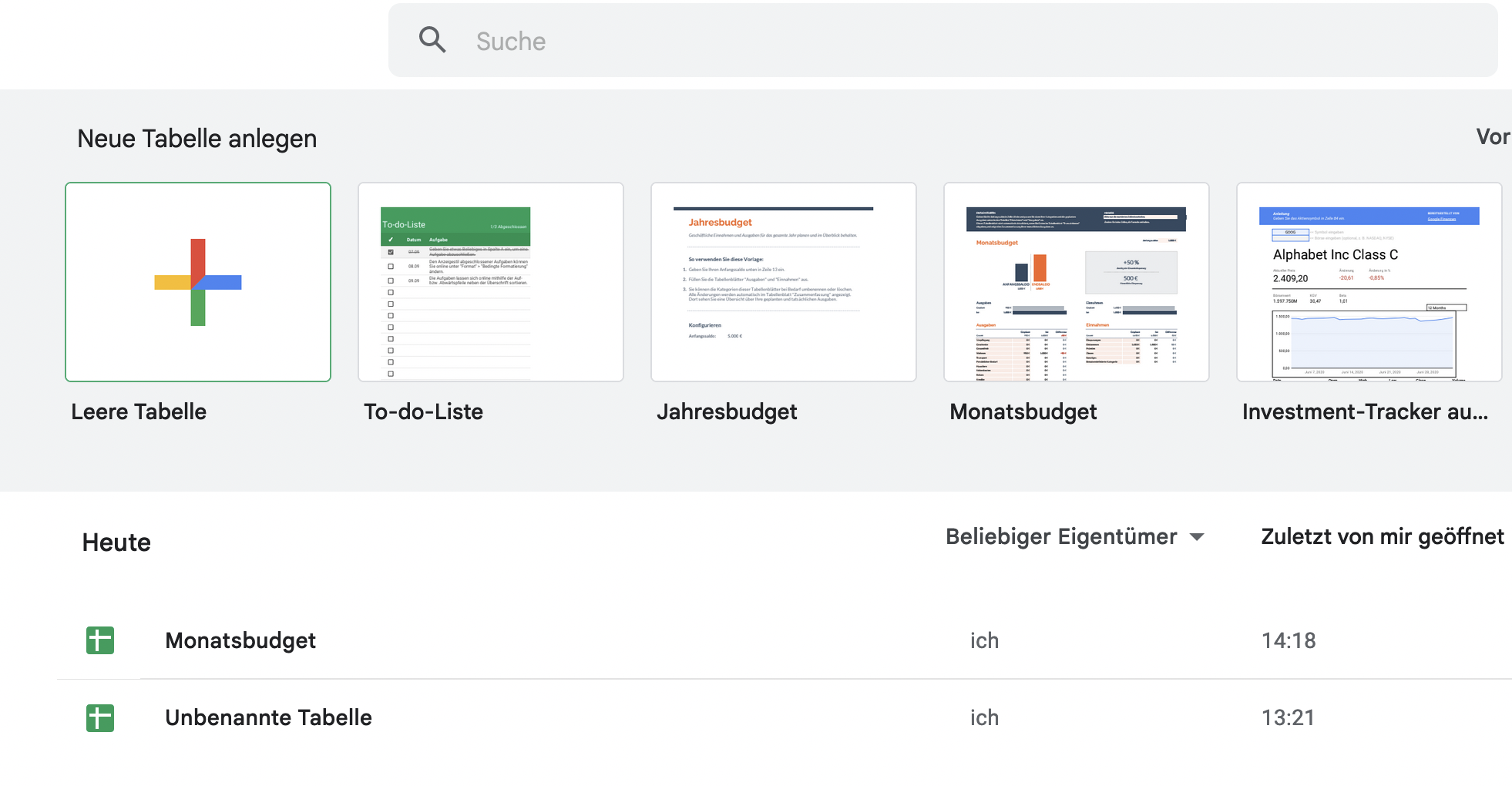Click the Heute section heading
Image resolution: width=1512 pixels, height=786 pixels.
tap(116, 542)
